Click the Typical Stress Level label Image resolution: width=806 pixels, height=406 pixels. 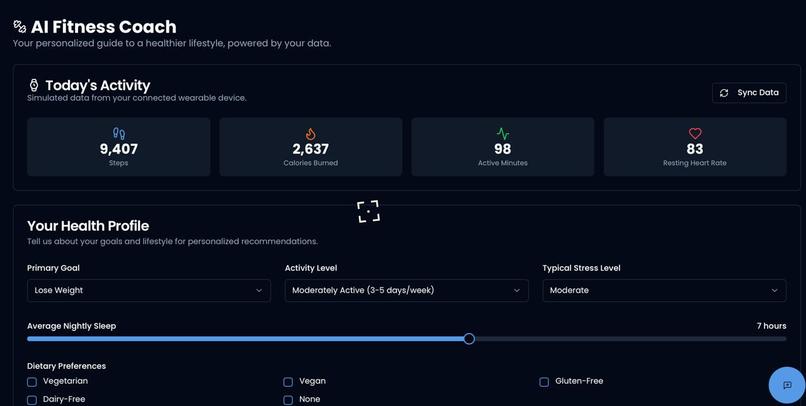click(x=581, y=268)
